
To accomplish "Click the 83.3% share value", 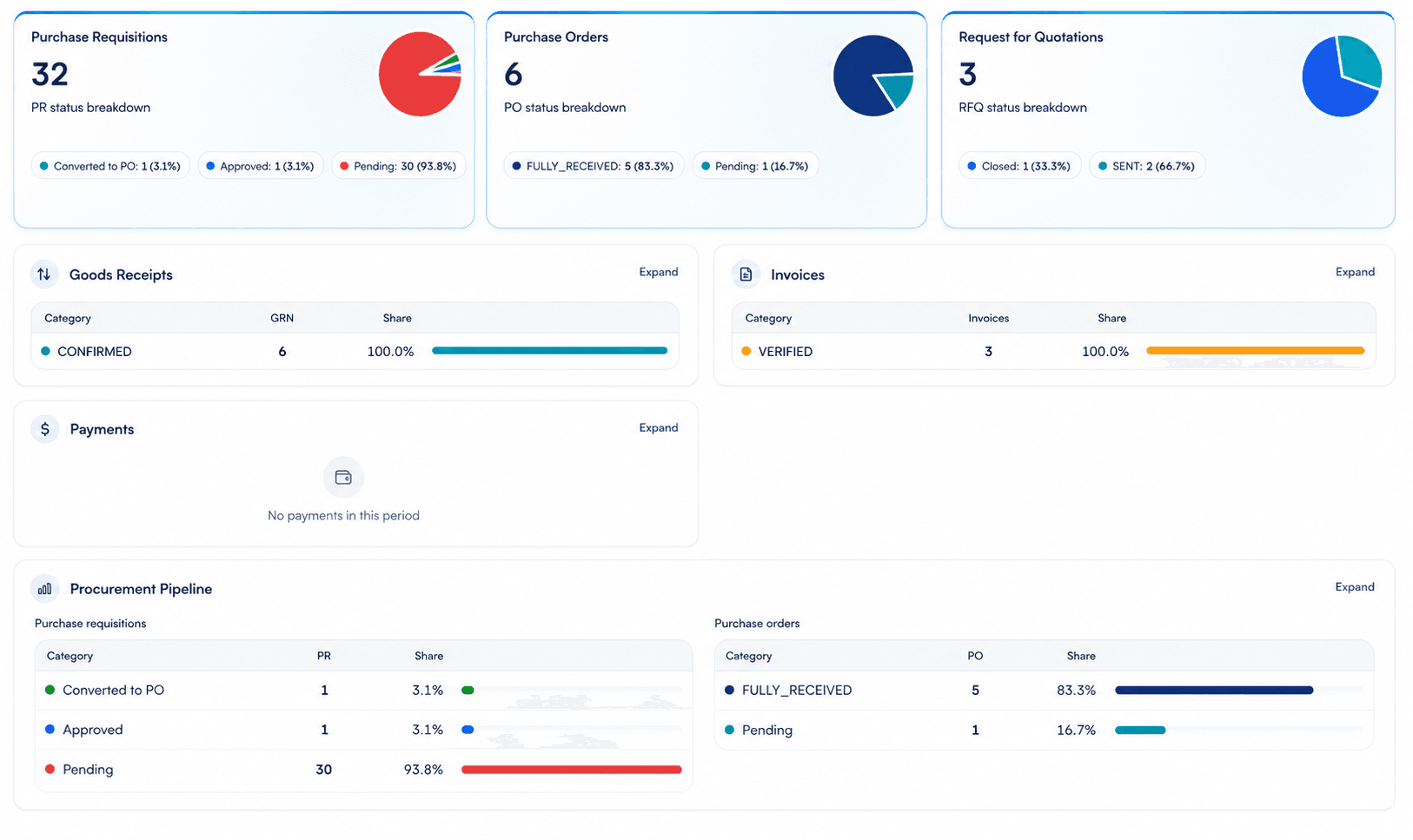I will click(1076, 691).
